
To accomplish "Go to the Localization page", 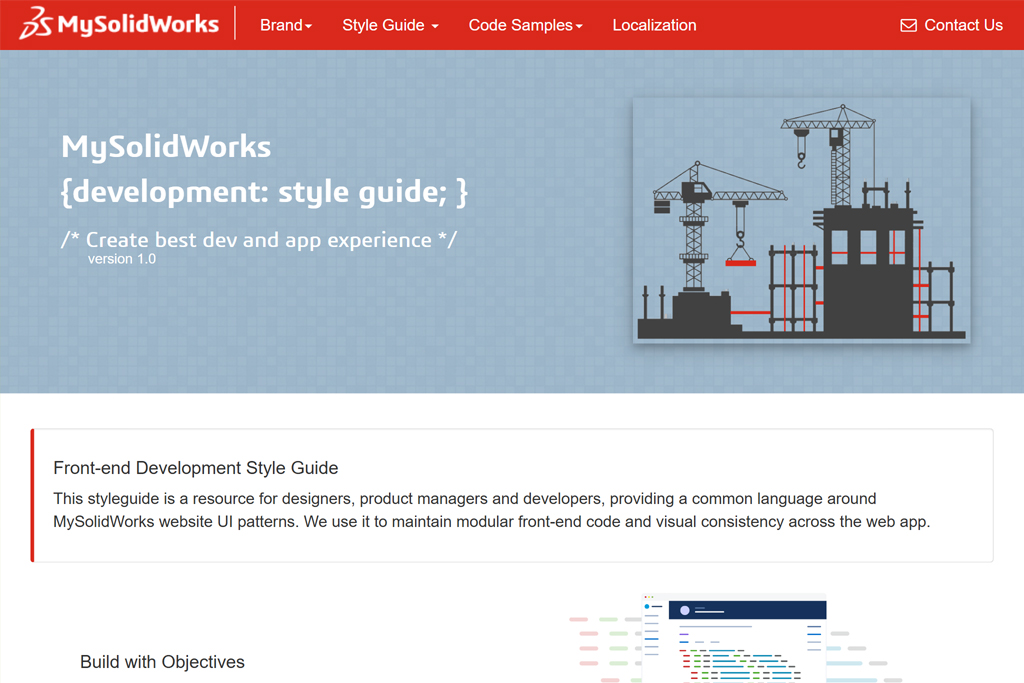I will tap(654, 25).
